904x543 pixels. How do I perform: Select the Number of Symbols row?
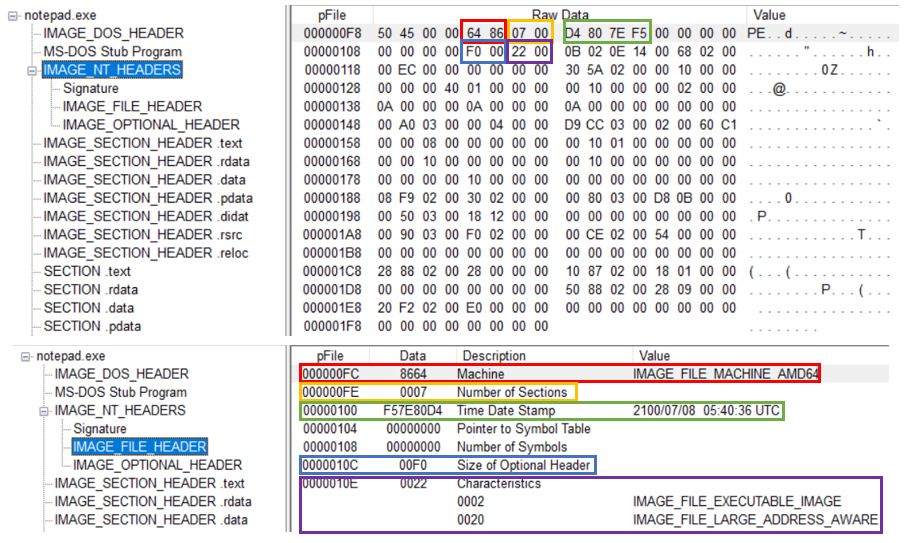point(591,447)
